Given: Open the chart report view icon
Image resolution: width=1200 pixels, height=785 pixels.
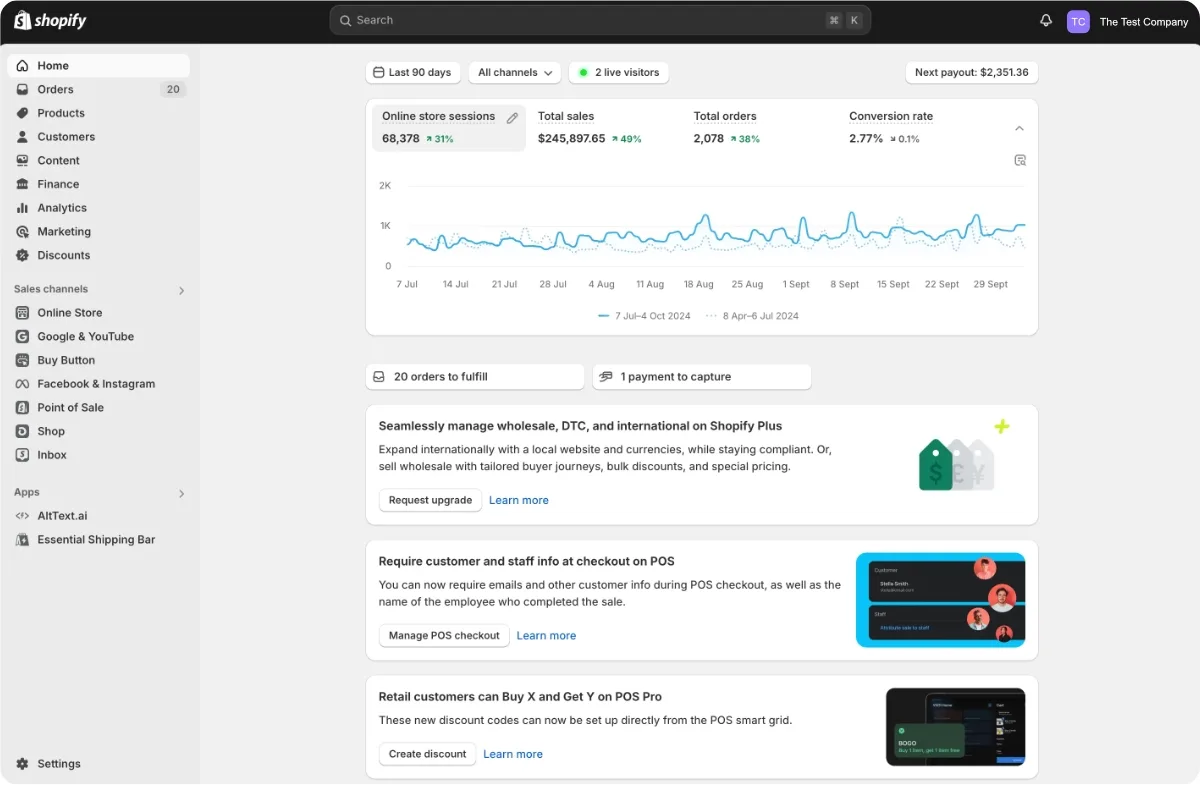Looking at the screenshot, I should coord(1020,160).
